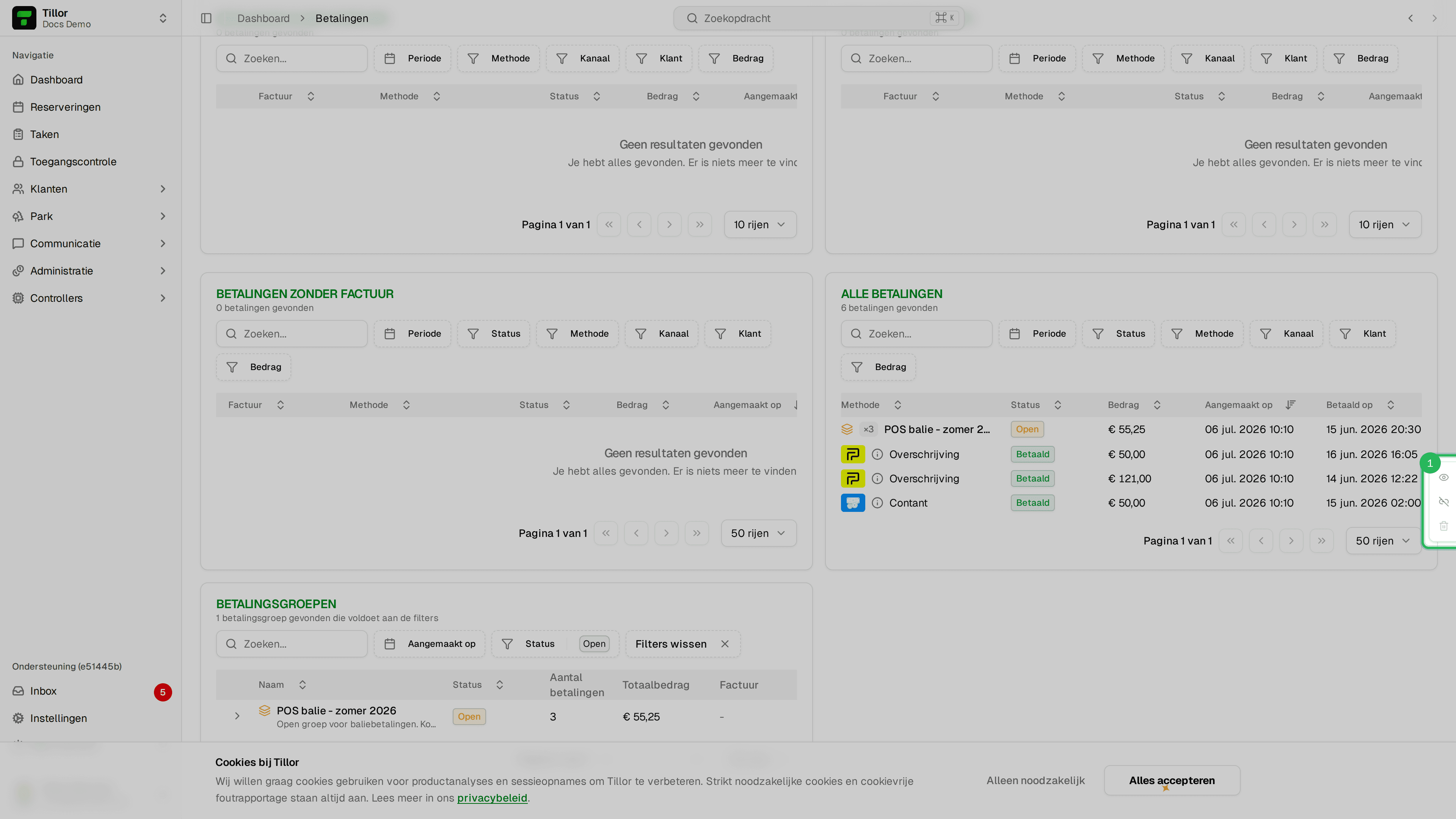Click Betaald badge on Contant row
The image size is (1456, 819).
[1032, 502]
